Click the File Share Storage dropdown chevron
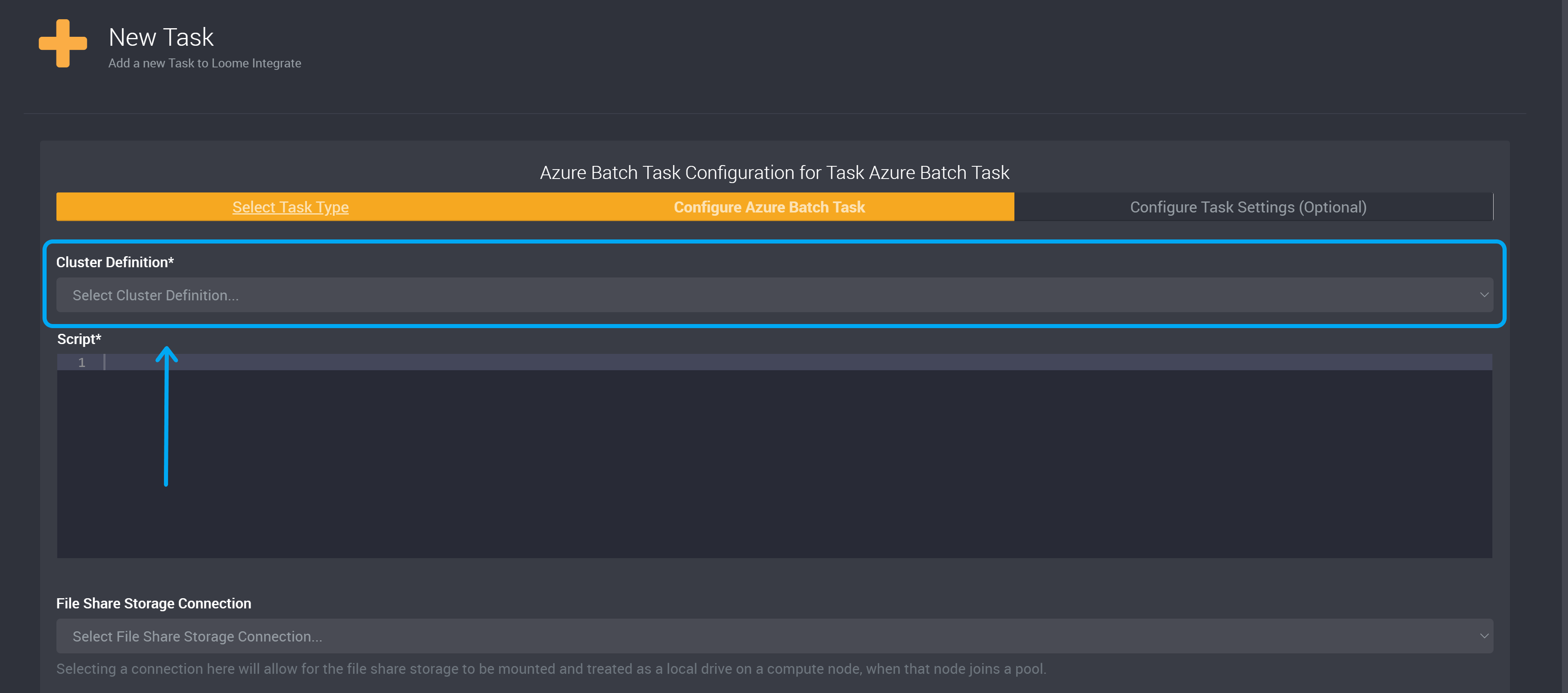The image size is (1568, 693). pos(1484,637)
